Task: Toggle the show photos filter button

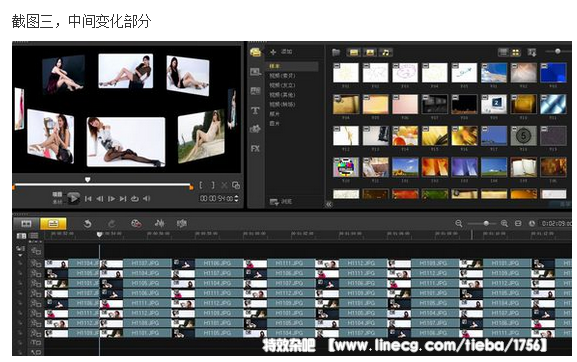Action: pyautogui.click(x=370, y=53)
